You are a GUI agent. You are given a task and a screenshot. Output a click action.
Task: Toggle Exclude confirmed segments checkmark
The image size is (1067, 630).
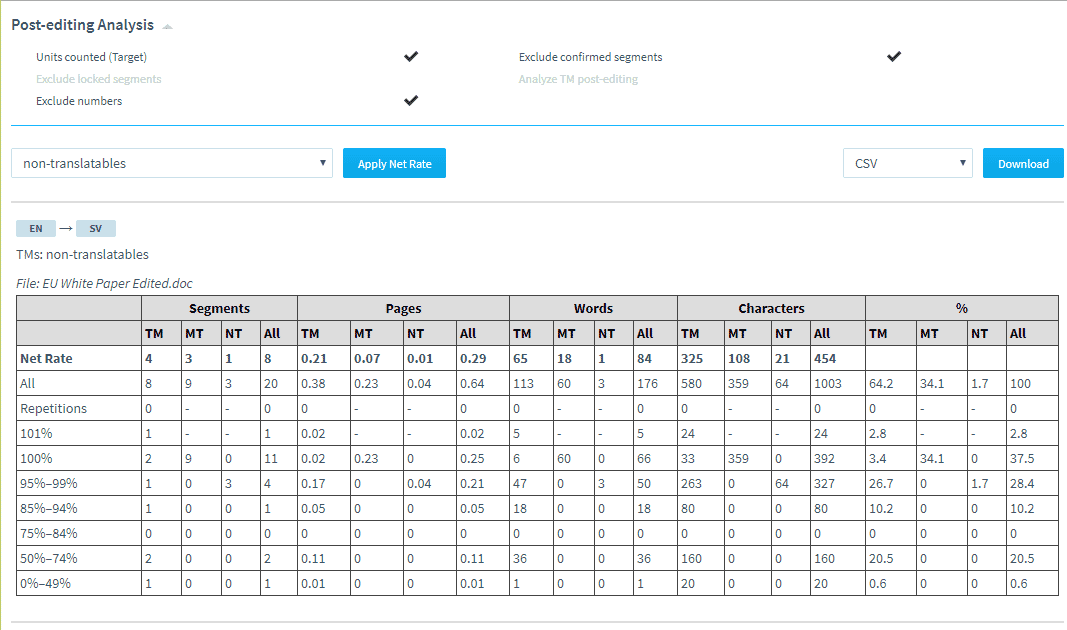[x=894, y=56]
